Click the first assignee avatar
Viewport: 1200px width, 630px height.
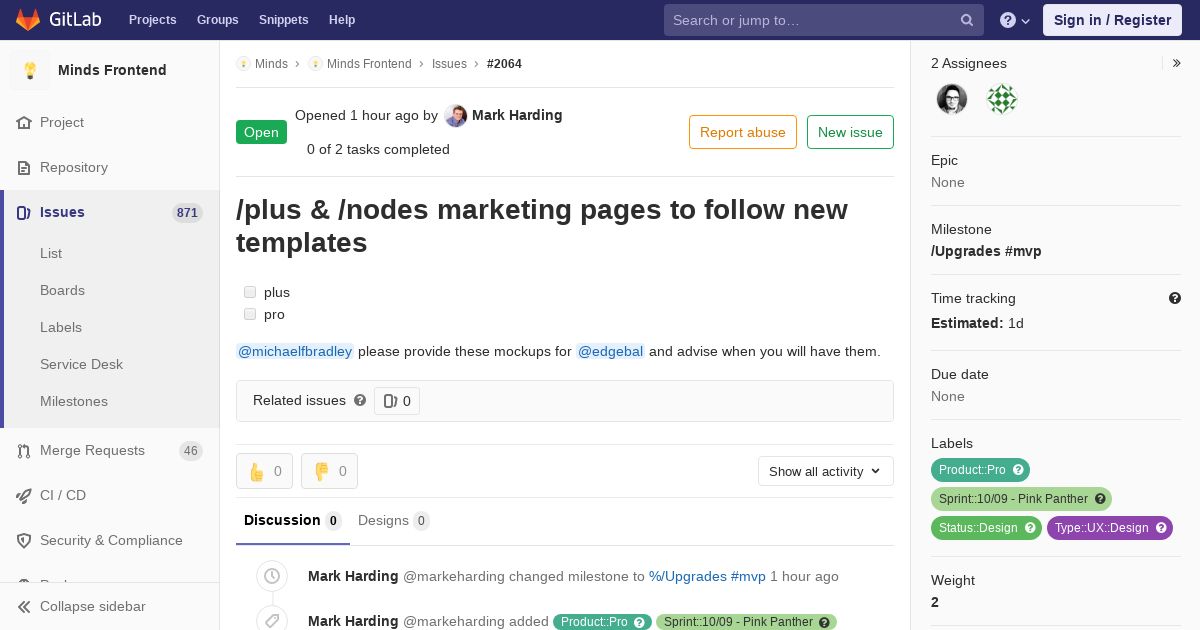[952, 99]
